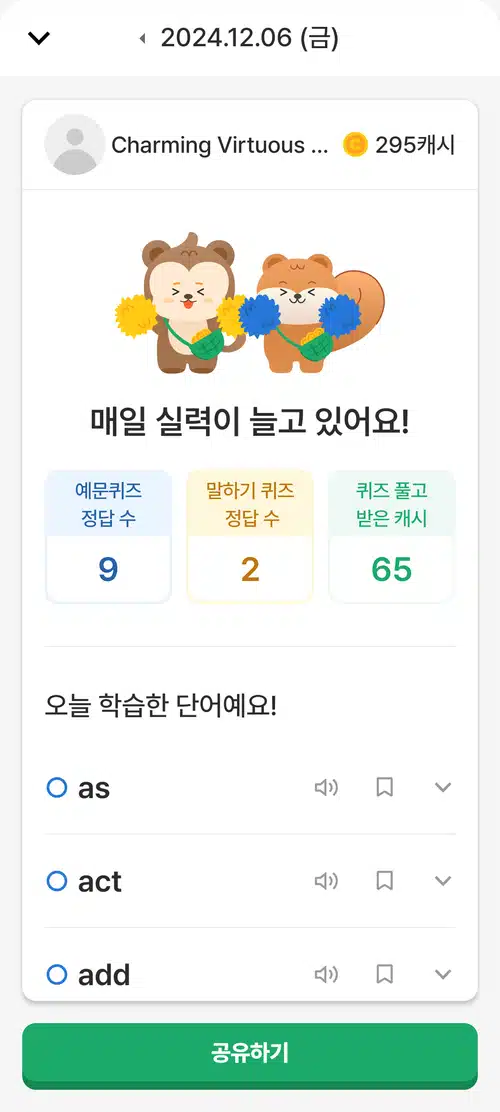
Task: Play pronunciation audio for the word 'act'
Action: pos(326,881)
